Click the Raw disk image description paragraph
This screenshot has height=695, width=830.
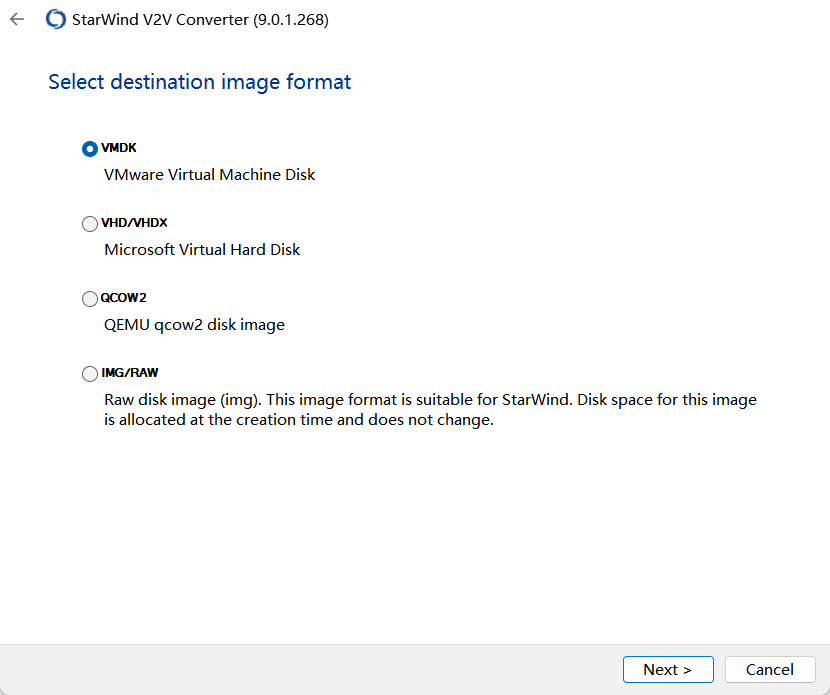point(430,410)
